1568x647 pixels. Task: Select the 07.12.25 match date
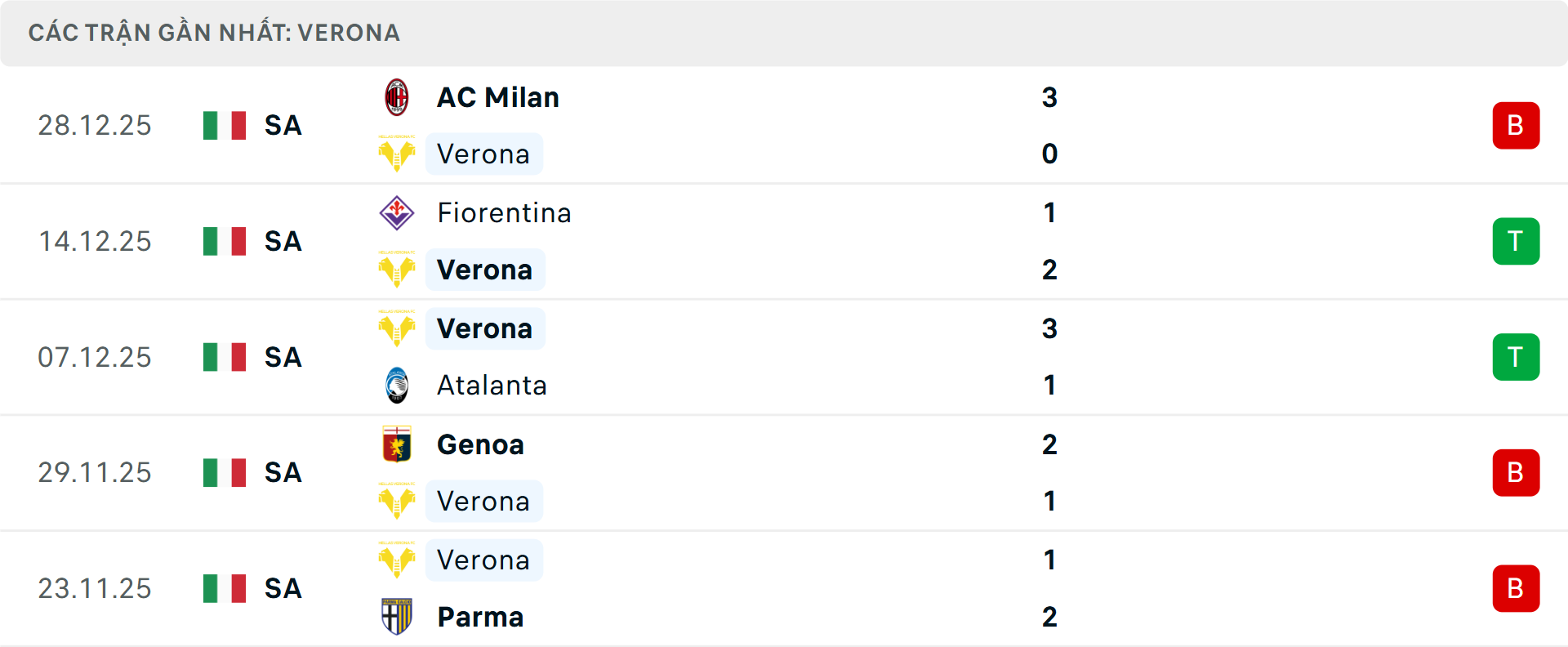tap(95, 357)
